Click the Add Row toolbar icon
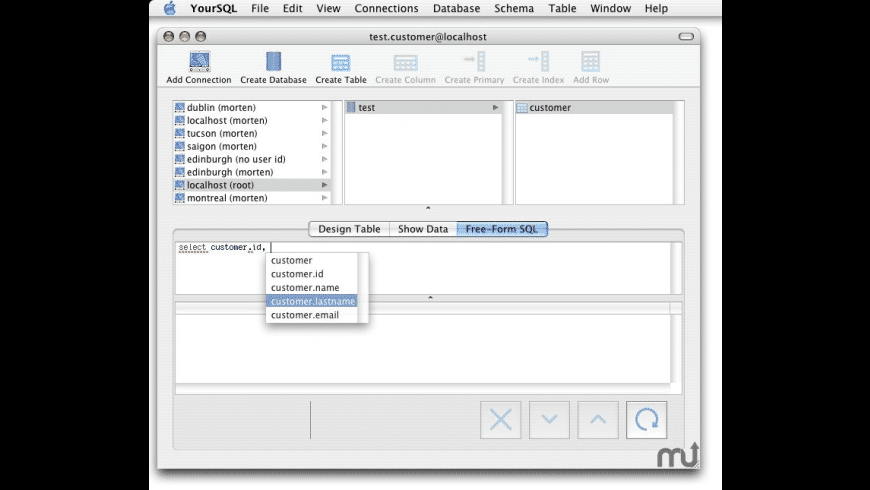This screenshot has width=870, height=490. pos(591,62)
